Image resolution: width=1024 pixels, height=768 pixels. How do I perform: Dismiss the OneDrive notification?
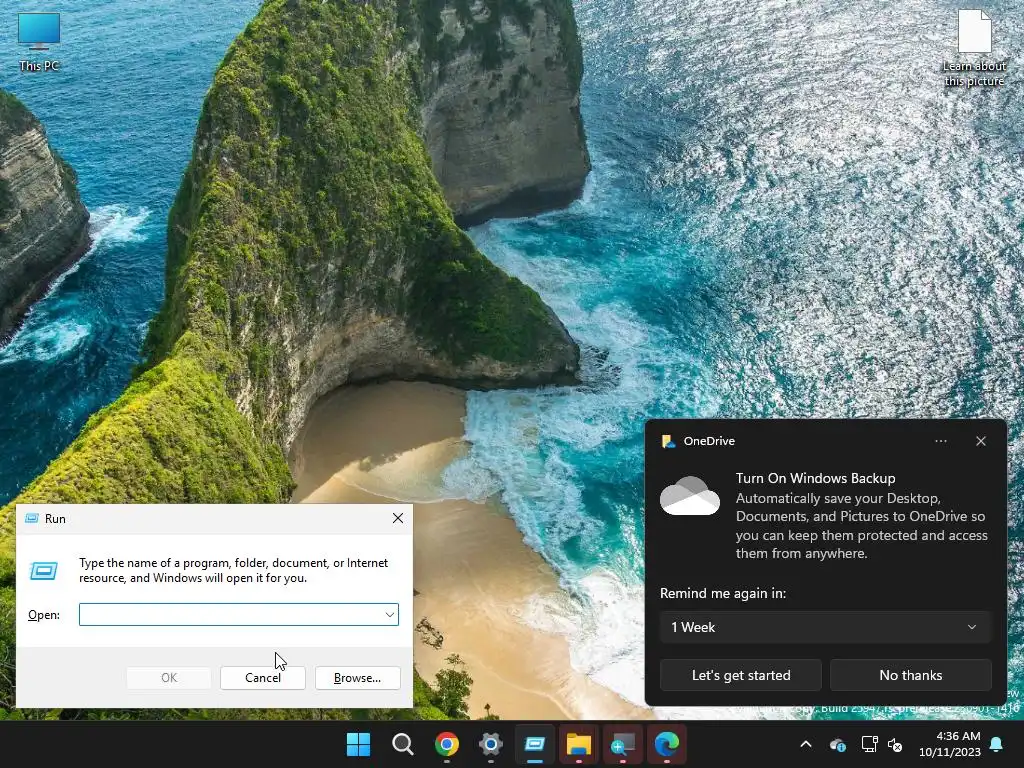pos(981,441)
